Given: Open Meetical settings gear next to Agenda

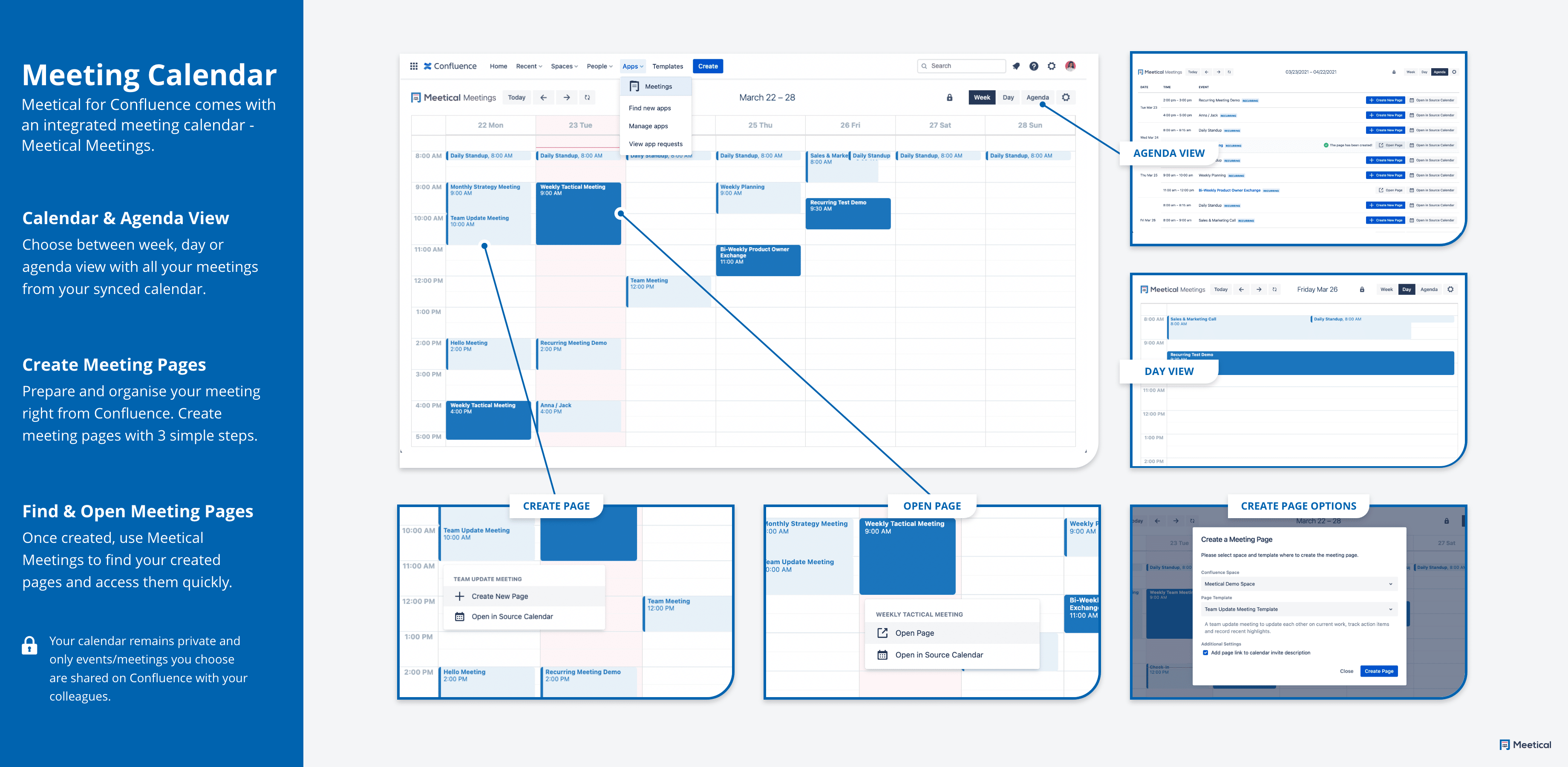Looking at the screenshot, I should click(1066, 98).
